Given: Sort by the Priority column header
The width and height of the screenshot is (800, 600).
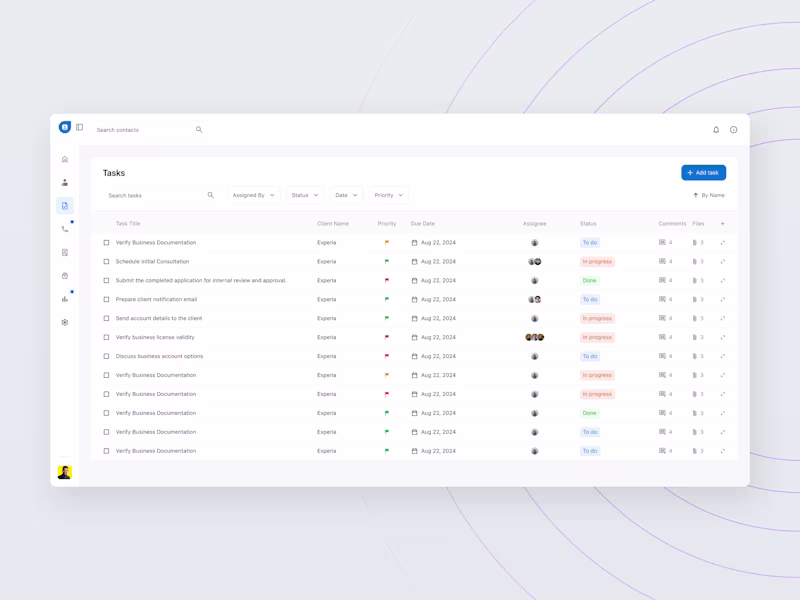Looking at the screenshot, I should coord(387,223).
